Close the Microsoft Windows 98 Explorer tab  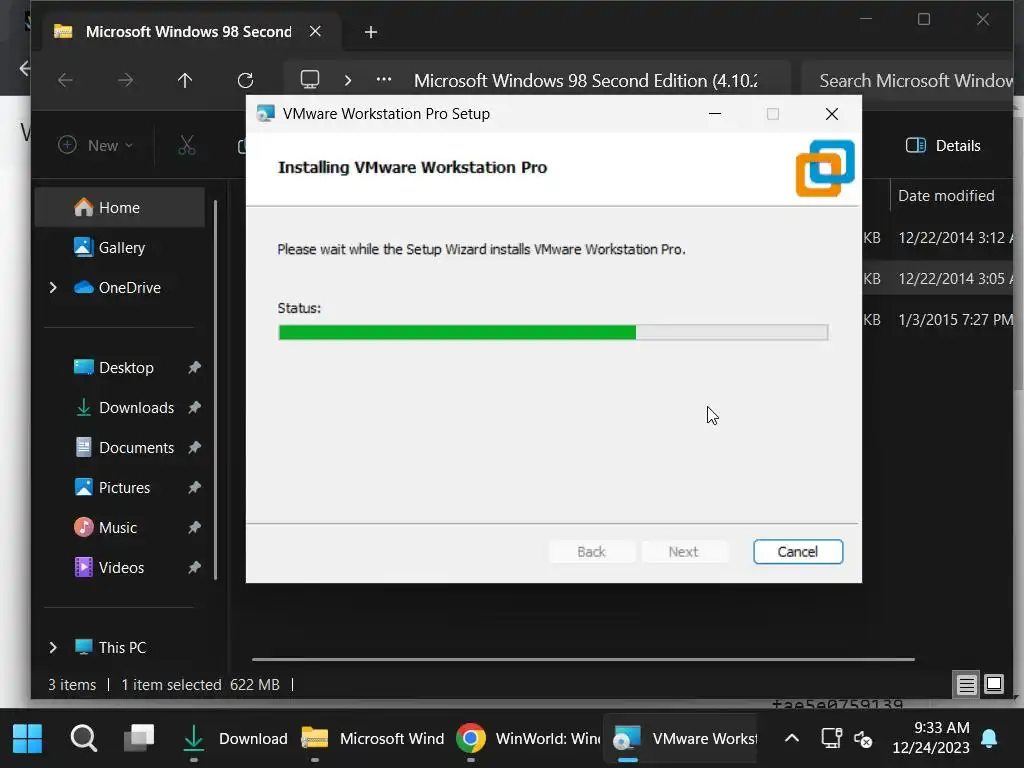pos(315,31)
